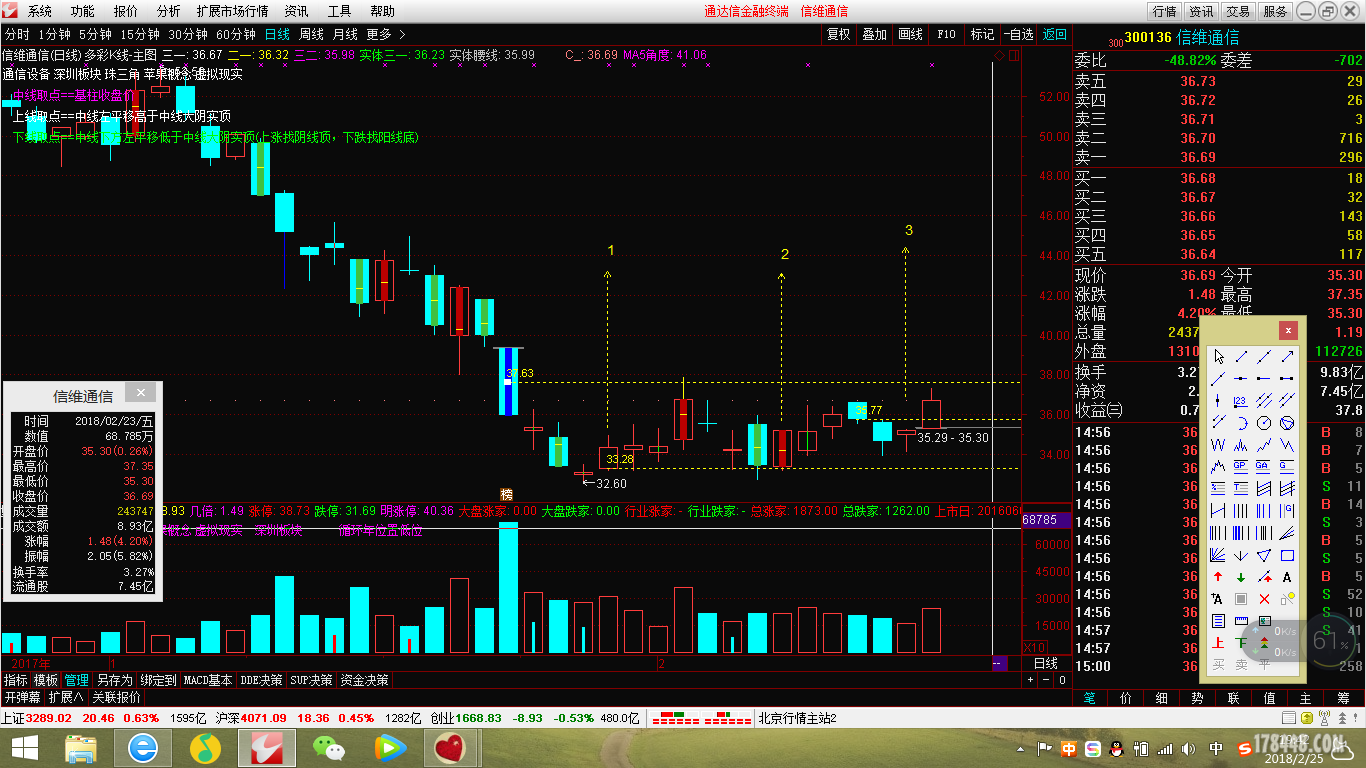Click the 开弹幕 button
This screenshot has height=768, width=1366.
pos(22,697)
